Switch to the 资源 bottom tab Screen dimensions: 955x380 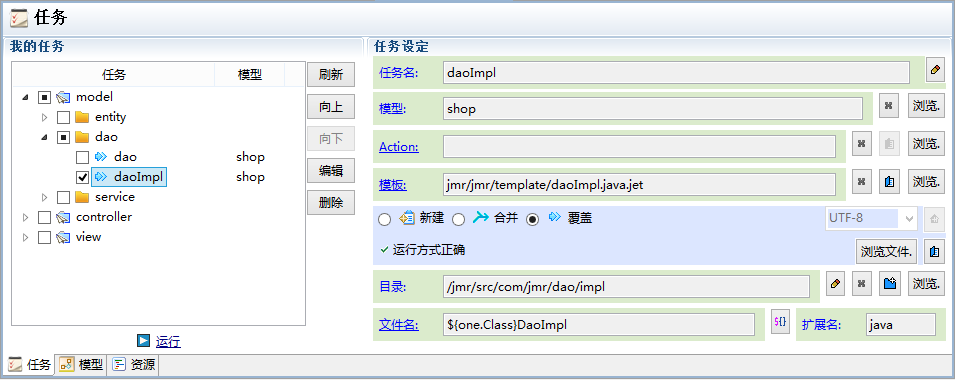(134, 365)
